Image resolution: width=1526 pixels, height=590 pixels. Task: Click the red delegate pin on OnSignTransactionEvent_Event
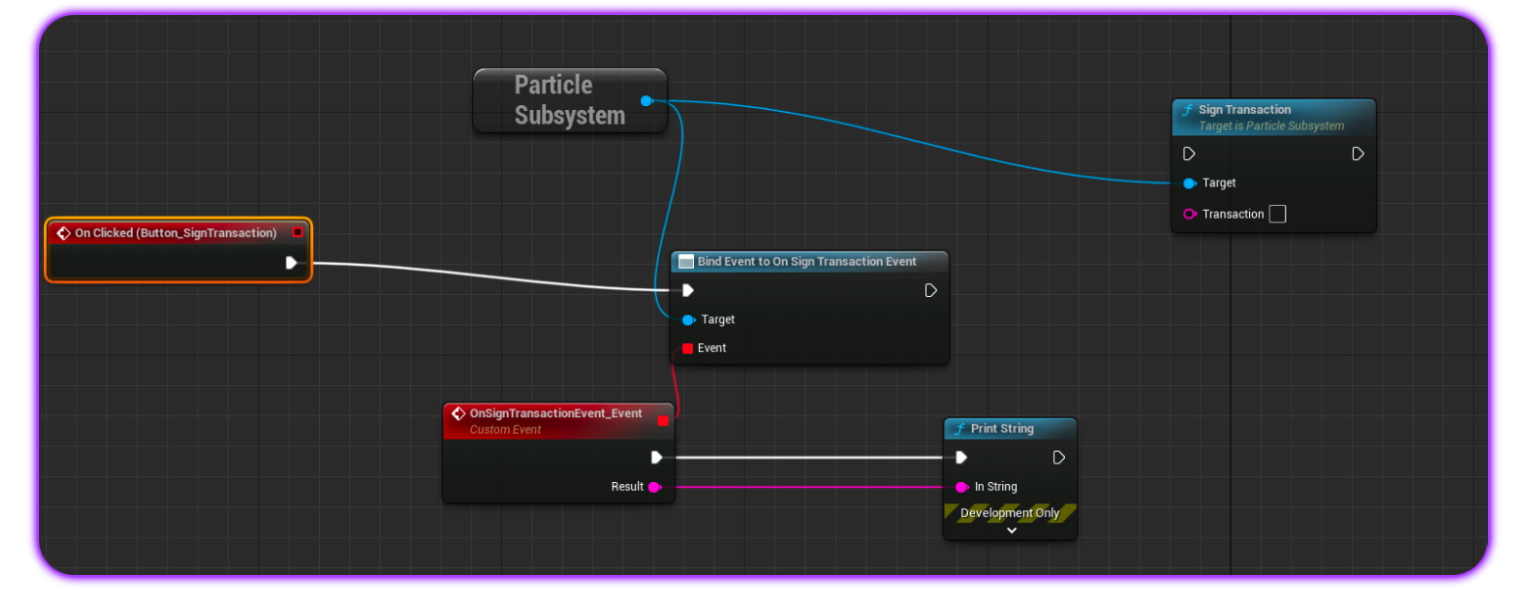pyautogui.click(x=662, y=421)
